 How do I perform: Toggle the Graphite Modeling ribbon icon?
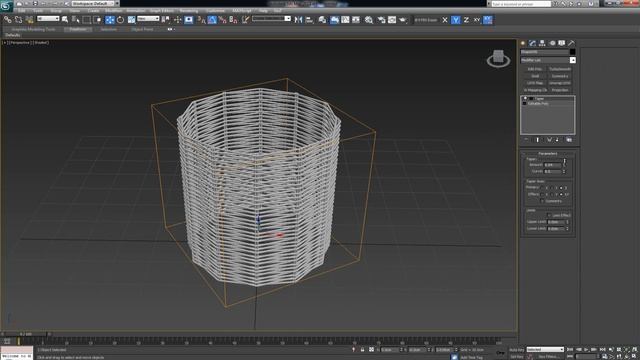click(334, 20)
